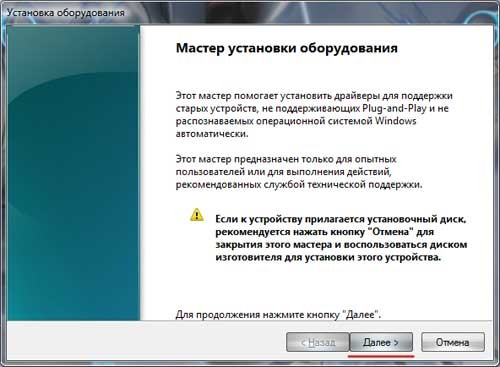Viewport: 500px width, 367px height.
Task: Click the yellow warning triangle icon
Action: [197, 215]
